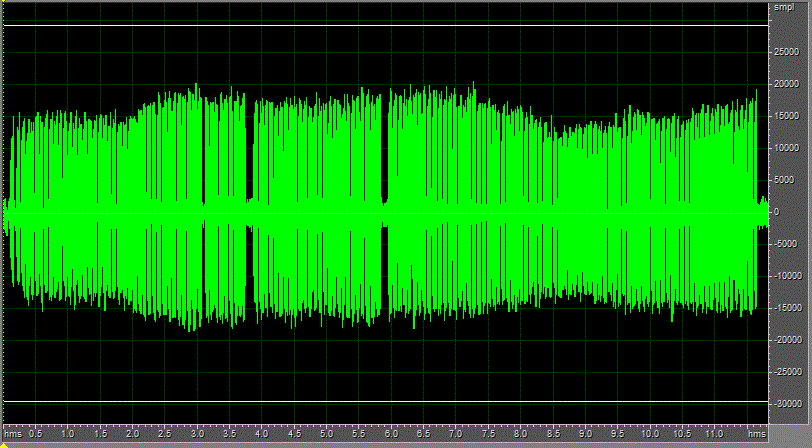
Task: Click the hms label before the 0.5 mark
Action: [x=13, y=433]
